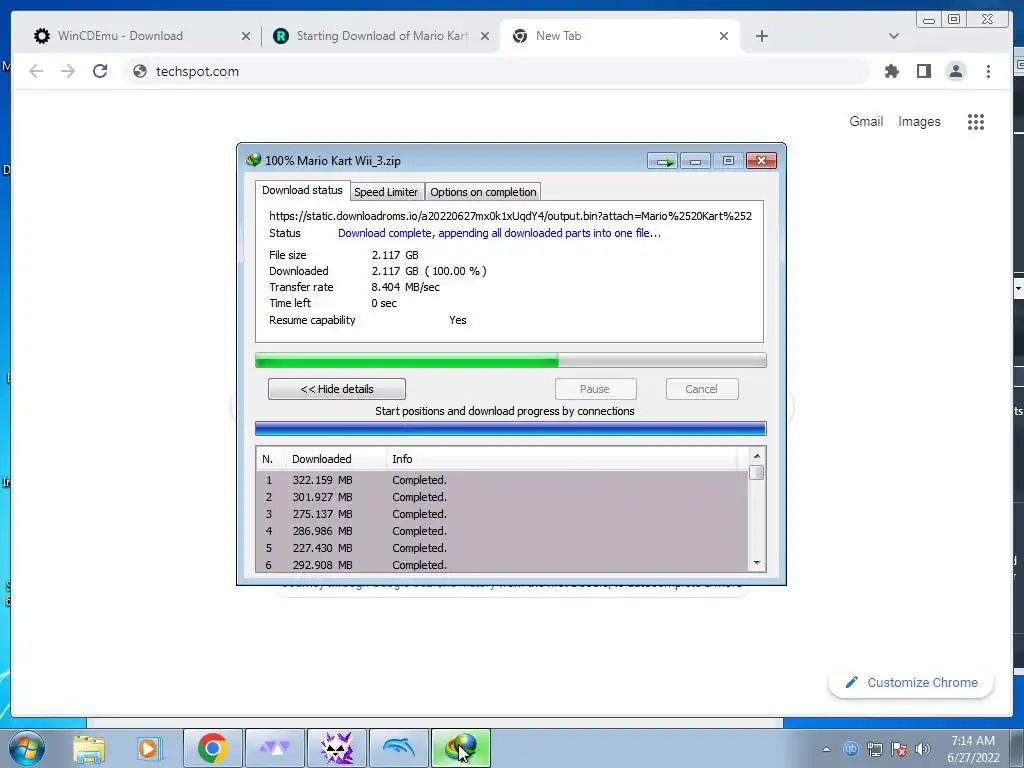1024x768 pixels.
Task: Open Windows Explorer from the taskbar
Action: (x=89, y=748)
